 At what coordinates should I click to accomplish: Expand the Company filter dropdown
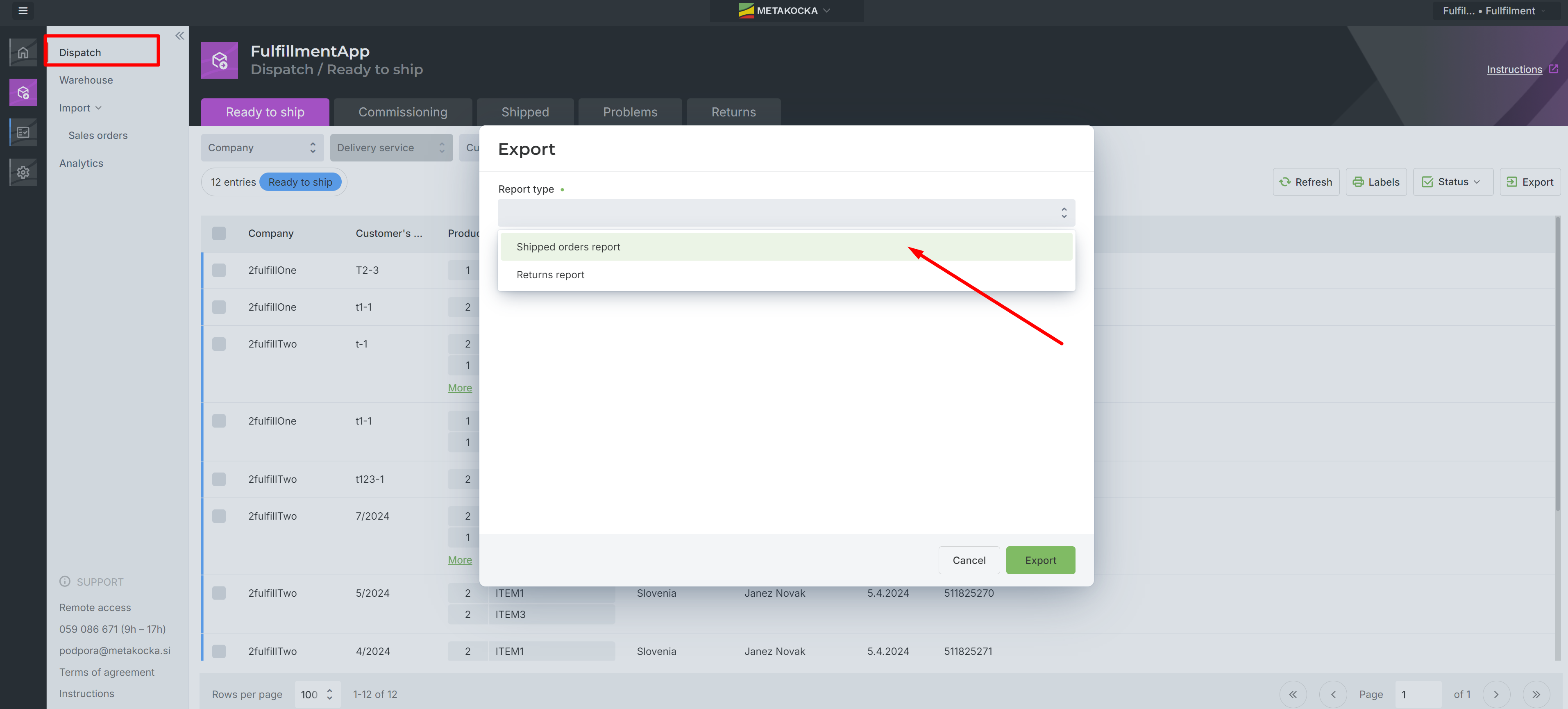[262, 148]
